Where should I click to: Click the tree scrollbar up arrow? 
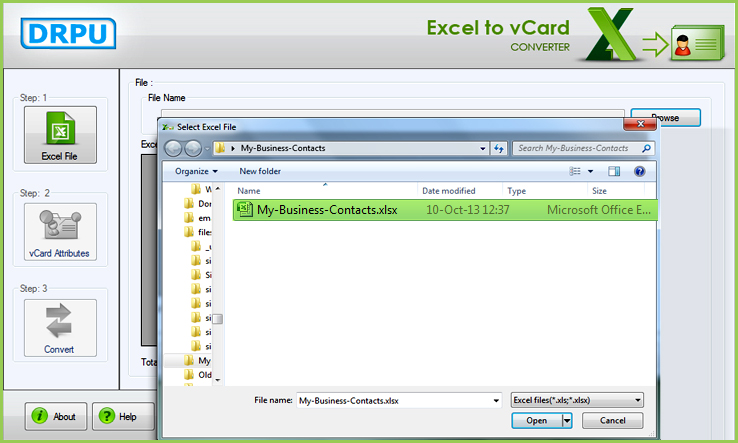click(x=217, y=189)
